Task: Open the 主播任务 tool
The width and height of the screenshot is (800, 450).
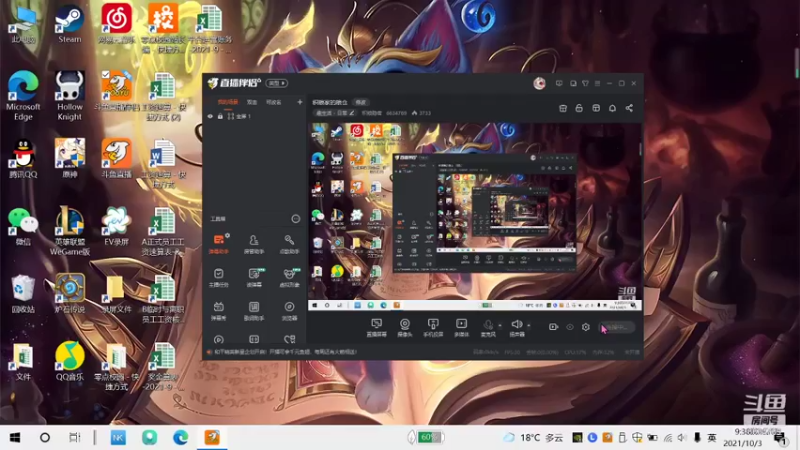Action: [218, 277]
